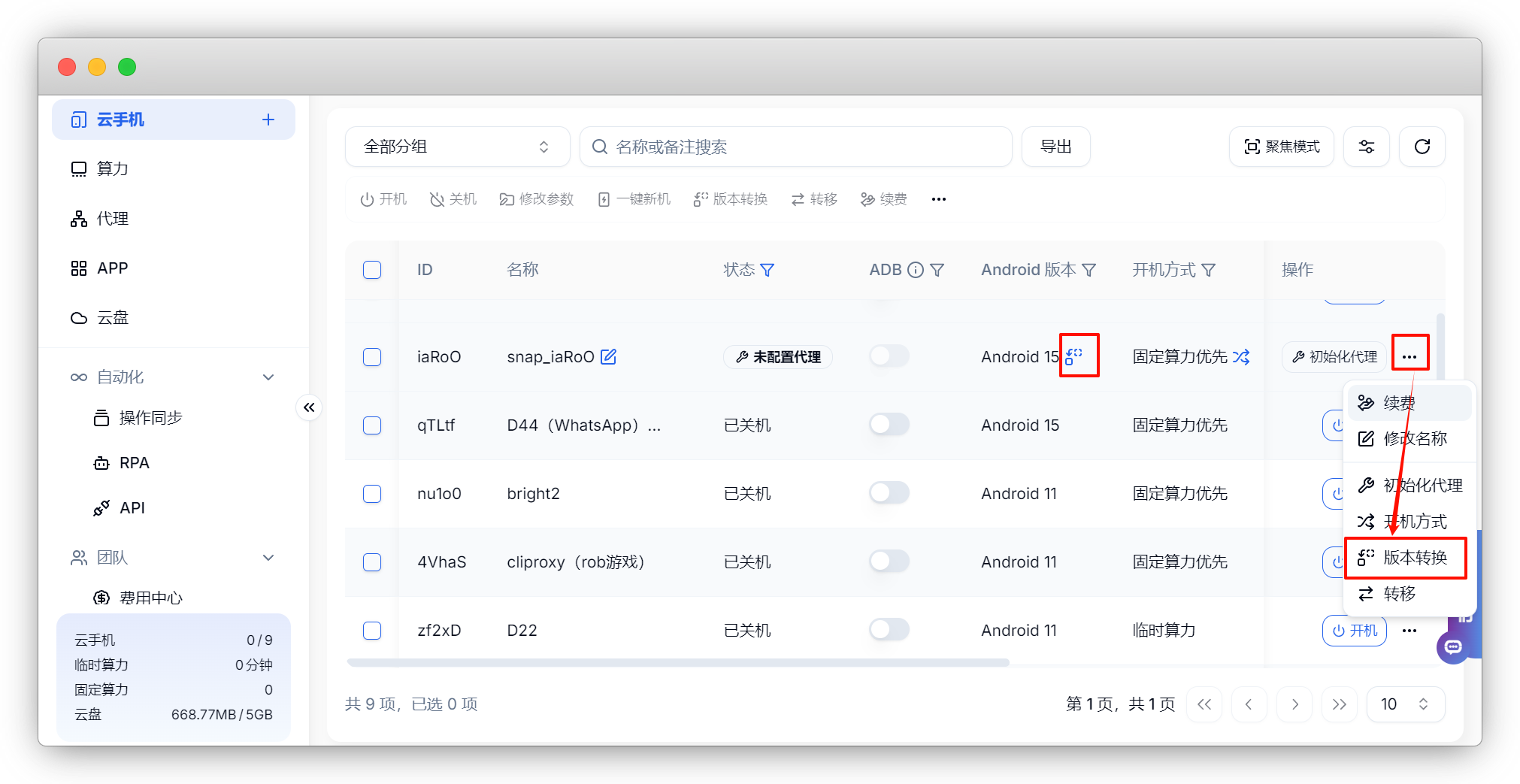1520x784 pixels.
Task: Open the 状态 column filter
Action: [x=768, y=270]
